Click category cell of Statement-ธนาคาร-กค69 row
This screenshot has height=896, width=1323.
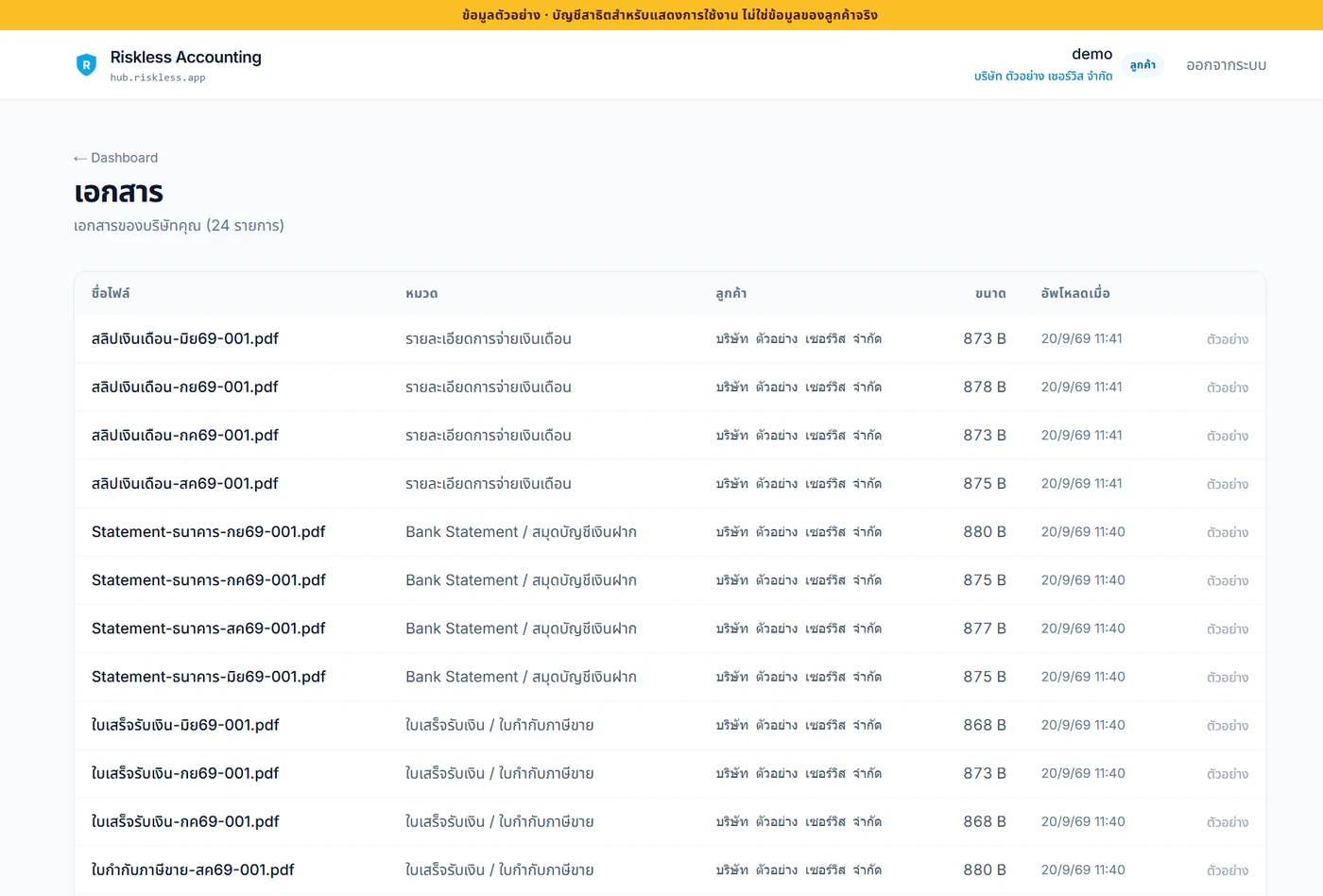coord(521,580)
